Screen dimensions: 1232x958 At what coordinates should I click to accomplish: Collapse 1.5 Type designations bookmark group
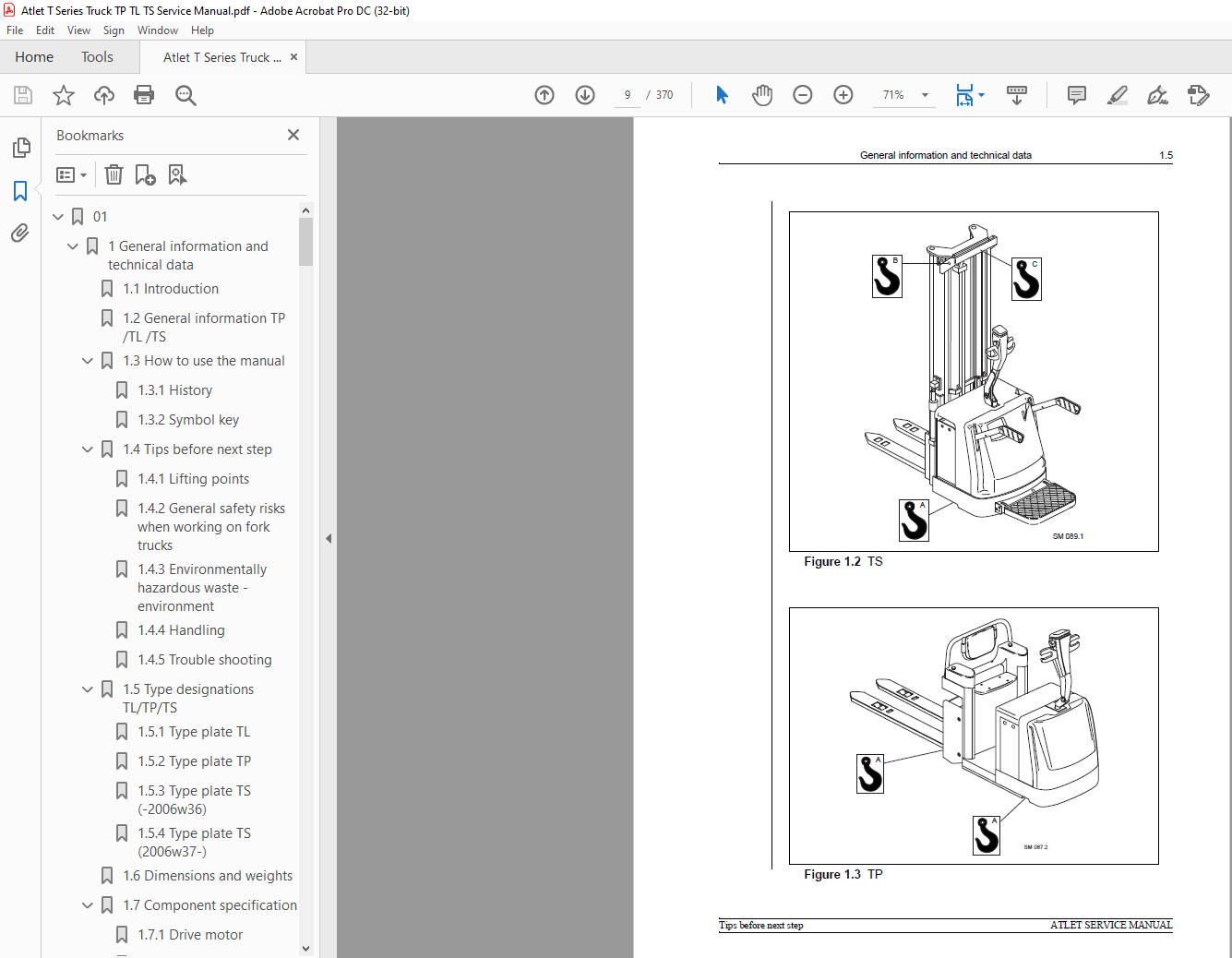[x=88, y=689]
